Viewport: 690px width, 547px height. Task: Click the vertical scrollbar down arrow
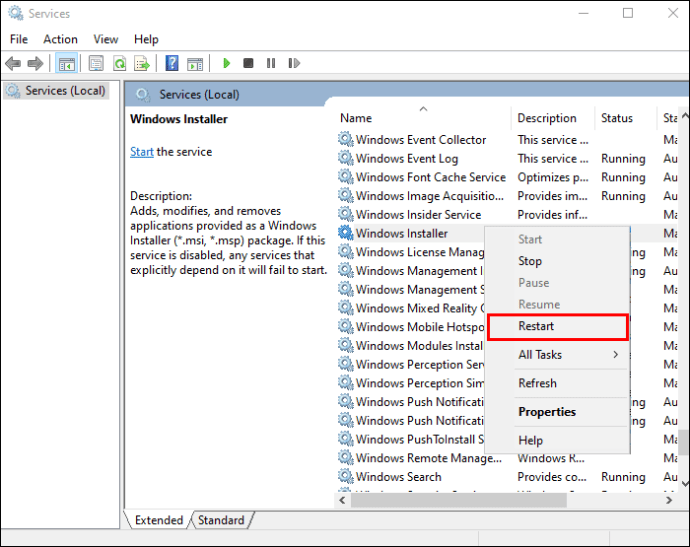685,484
